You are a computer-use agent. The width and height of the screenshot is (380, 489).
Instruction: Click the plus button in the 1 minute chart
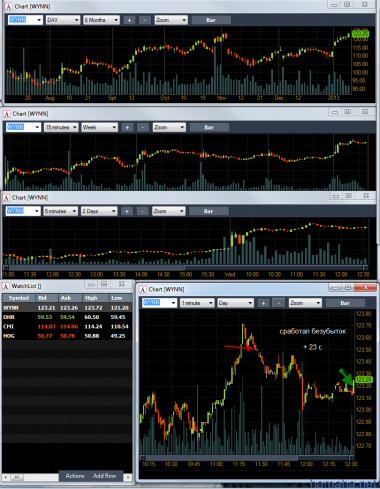tap(263, 303)
